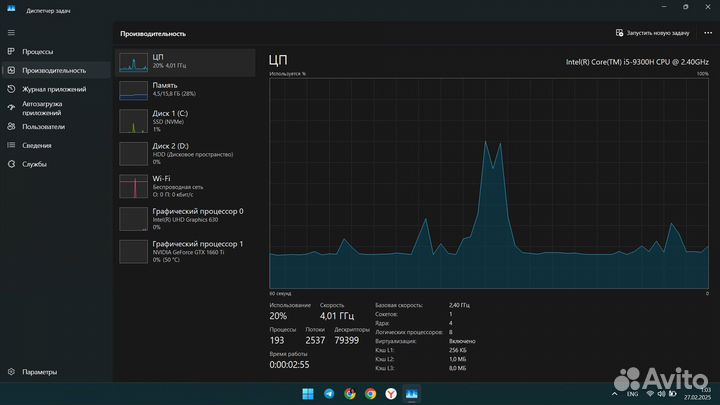Select the Память performance item
This screenshot has width=720, height=405.
point(185,90)
